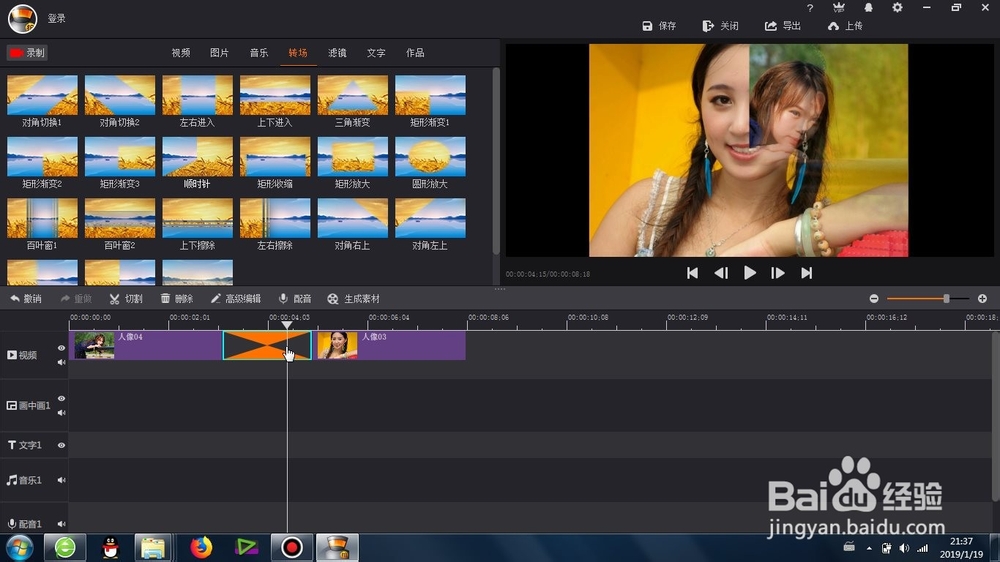Select the 转场 tab

tap(298, 53)
